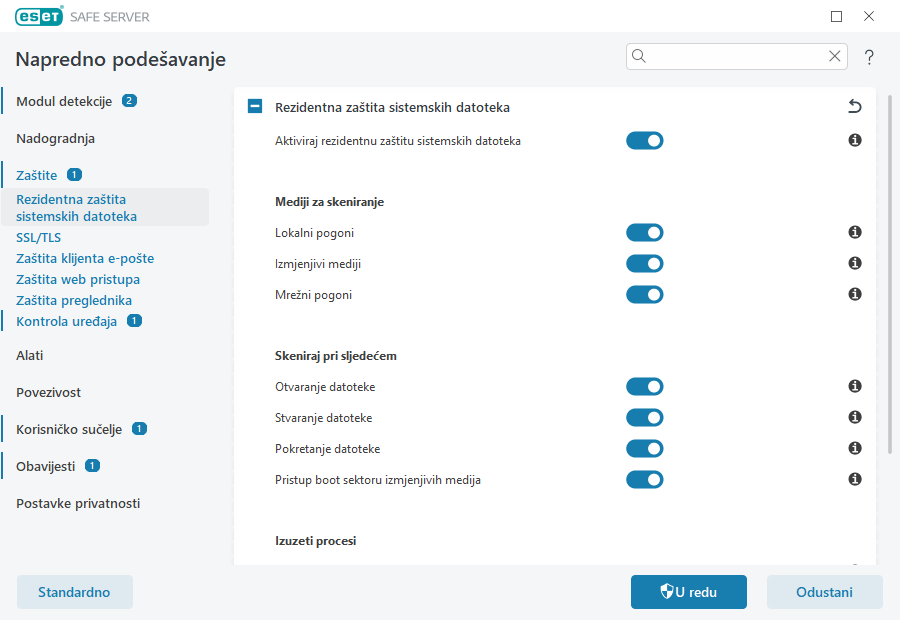
Task: Click the U redu button
Action: [x=688, y=591]
